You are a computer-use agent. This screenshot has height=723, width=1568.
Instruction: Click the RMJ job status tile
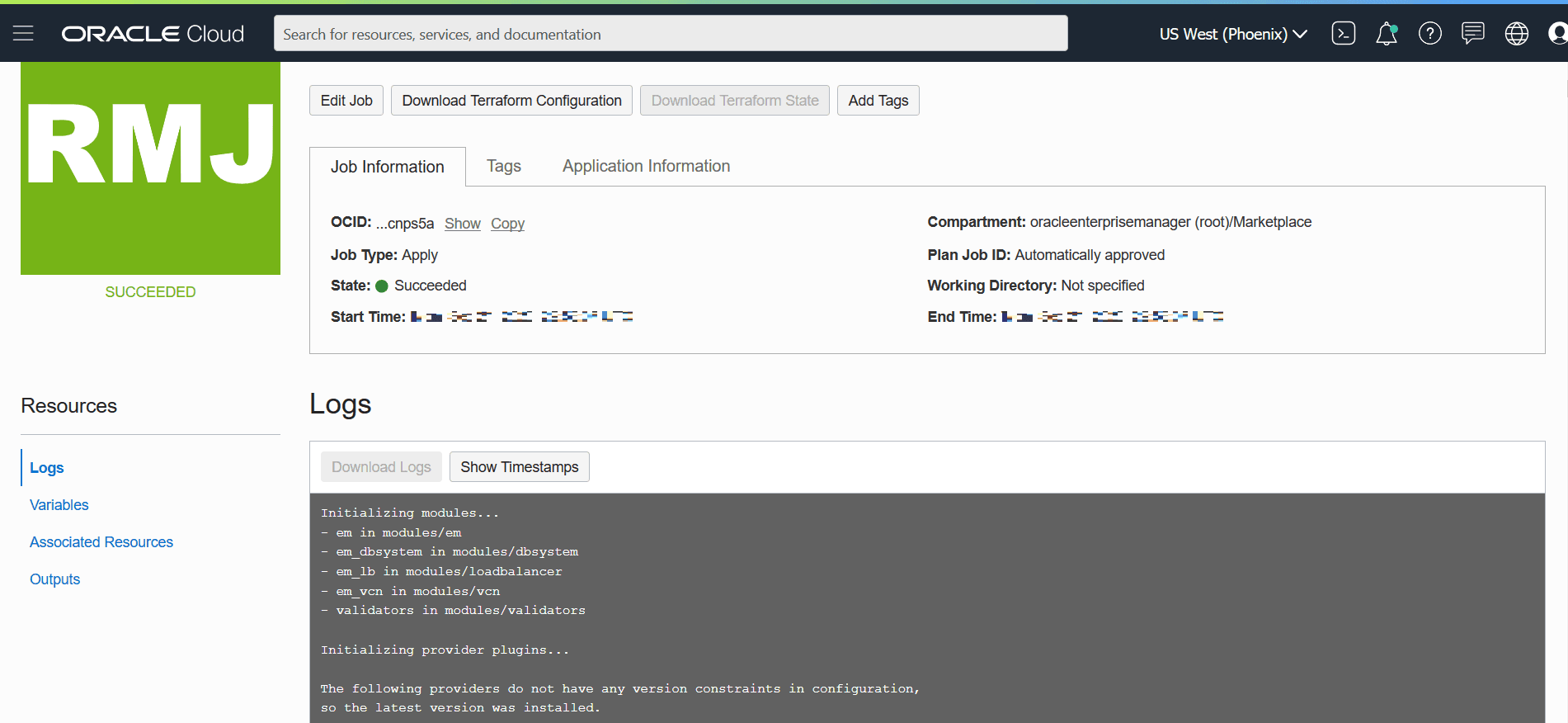(150, 168)
